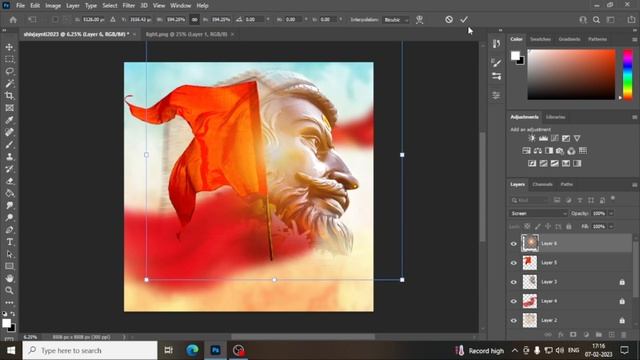Select the Clone Stamp tool
Screen dimensions: 640x360
pyautogui.click(x=9, y=157)
